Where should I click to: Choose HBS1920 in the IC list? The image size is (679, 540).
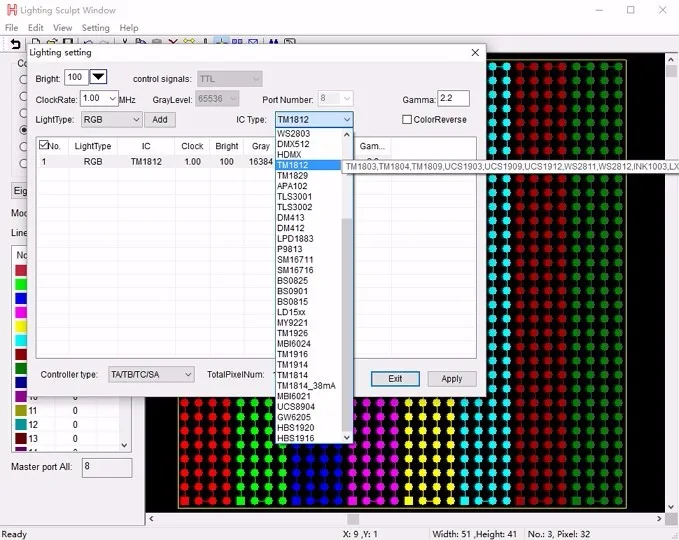308,427
